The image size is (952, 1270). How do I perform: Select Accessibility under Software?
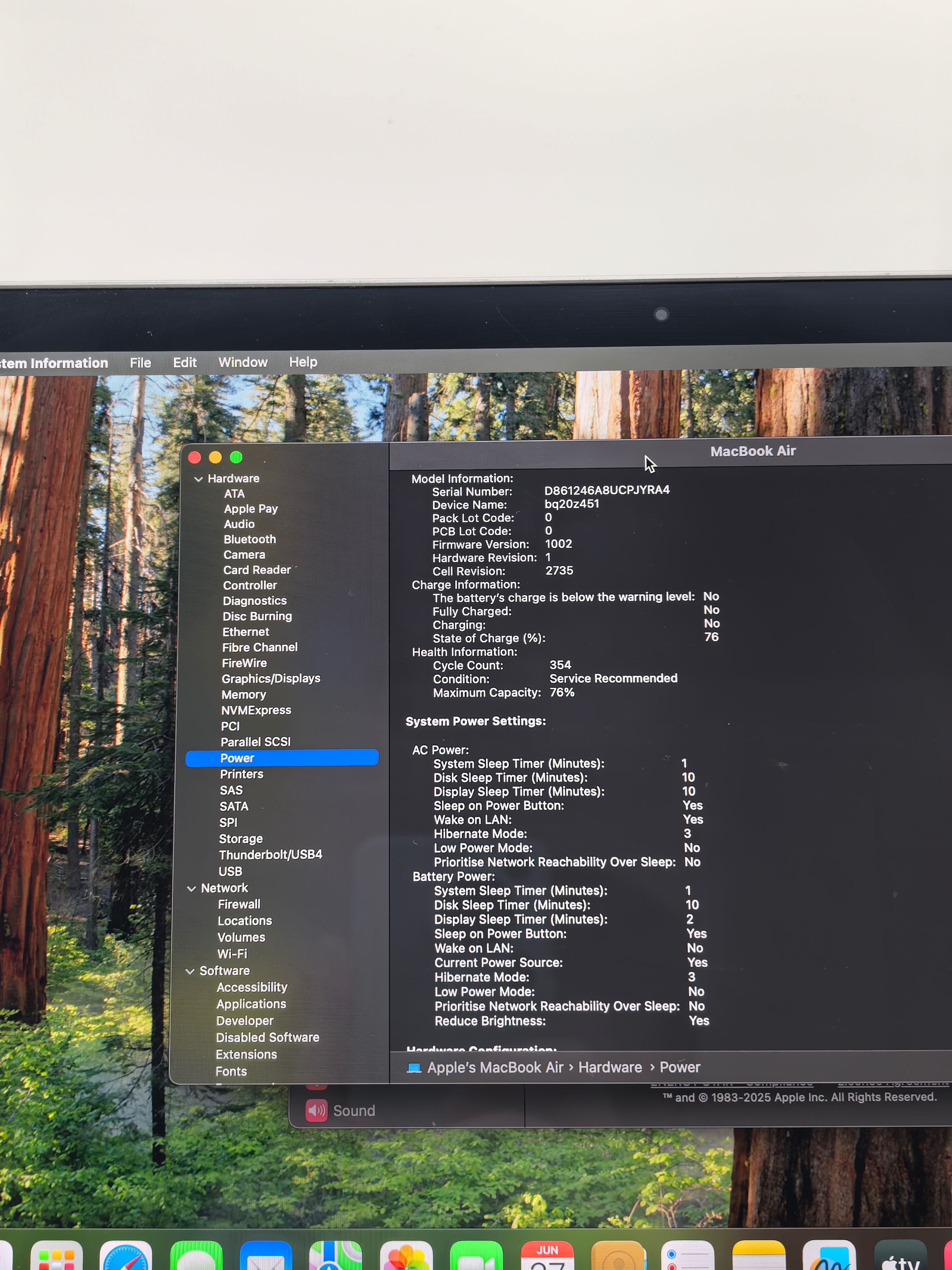click(x=252, y=988)
